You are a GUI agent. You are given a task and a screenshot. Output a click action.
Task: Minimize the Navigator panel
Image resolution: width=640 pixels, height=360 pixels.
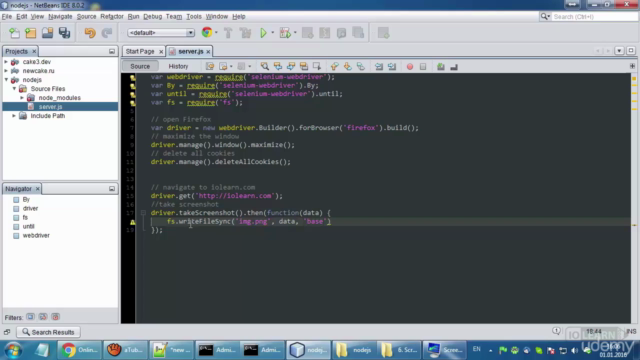[x=112, y=189]
